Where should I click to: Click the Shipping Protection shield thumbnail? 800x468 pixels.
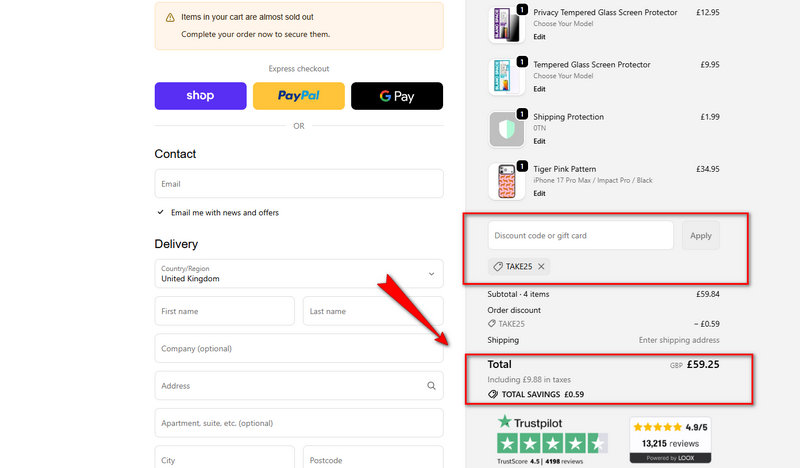506,130
